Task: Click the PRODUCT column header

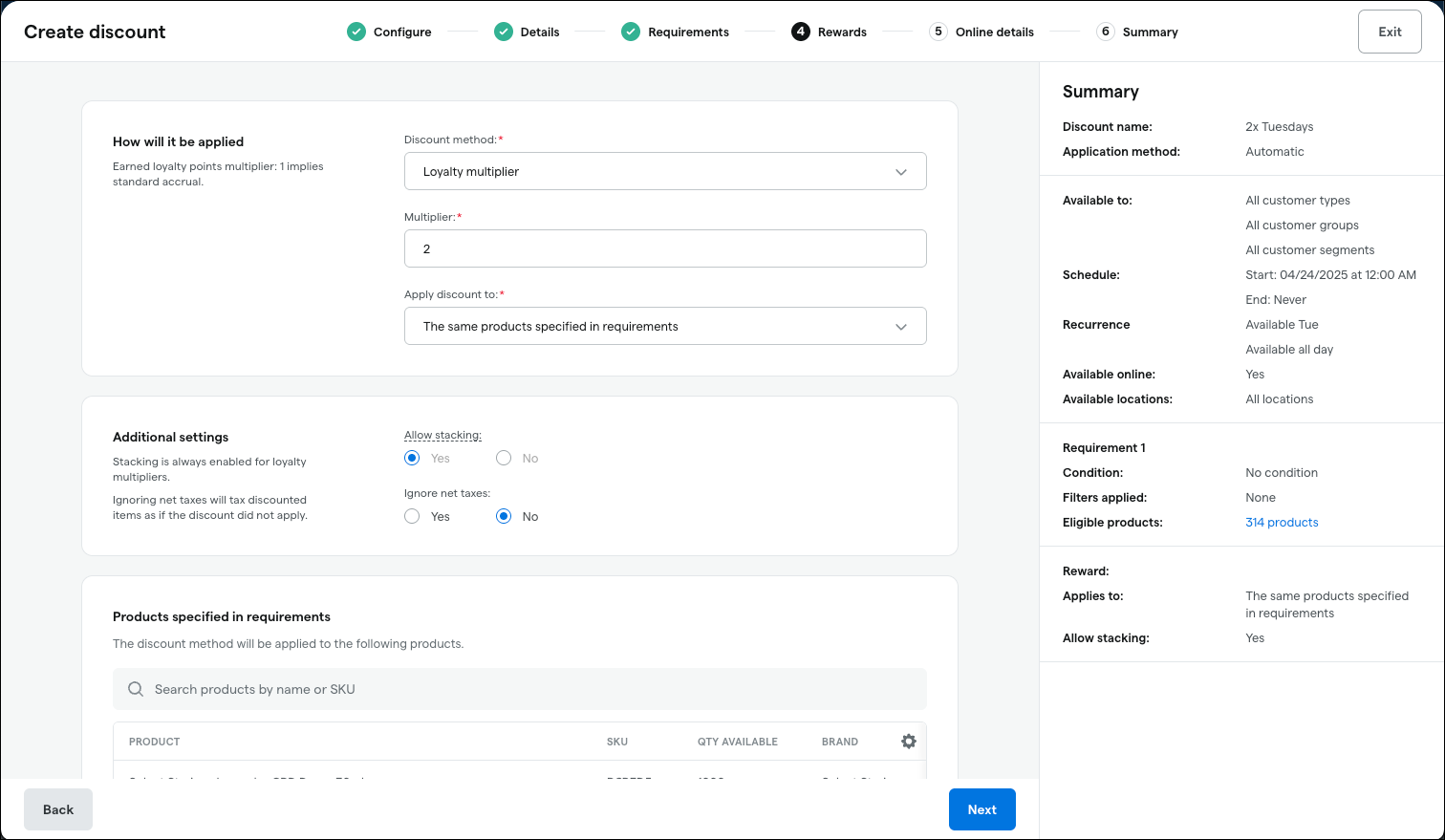Action: coord(155,742)
